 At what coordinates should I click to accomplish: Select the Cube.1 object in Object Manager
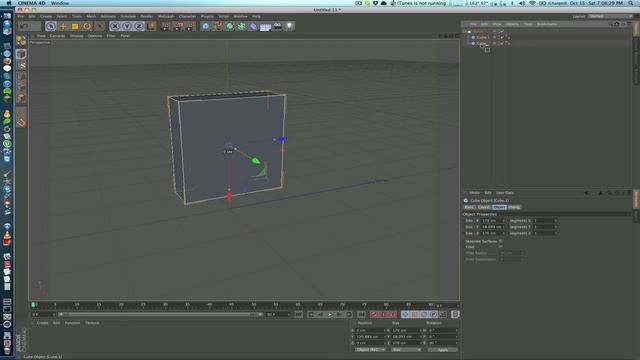click(482, 37)
